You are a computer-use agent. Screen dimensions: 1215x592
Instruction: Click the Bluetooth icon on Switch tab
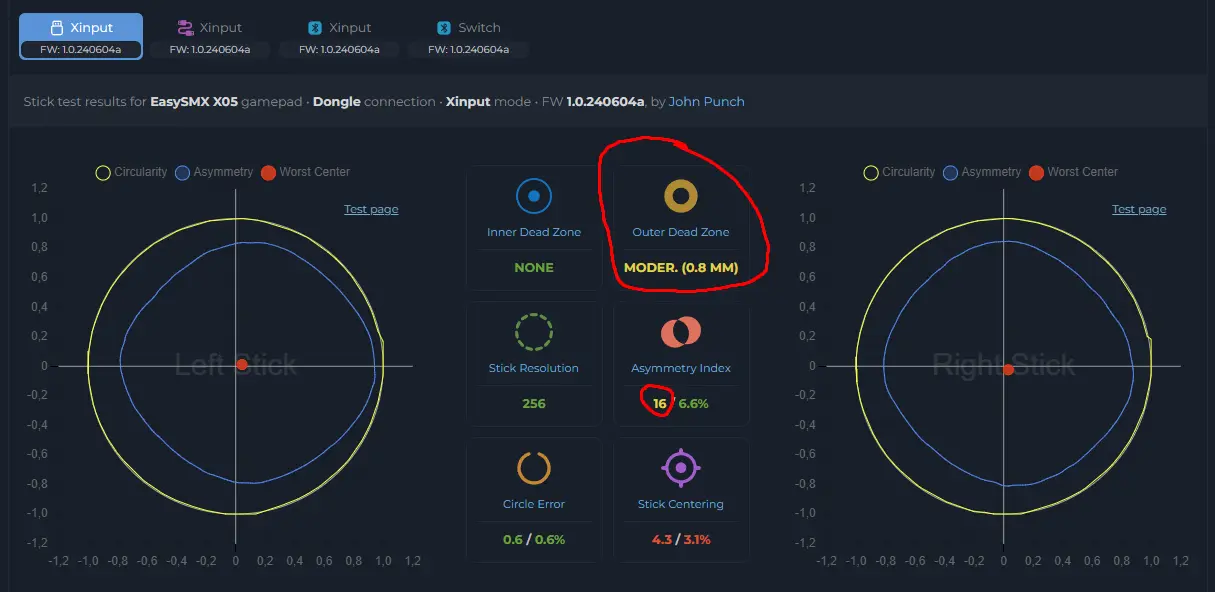tap(444, 28)
